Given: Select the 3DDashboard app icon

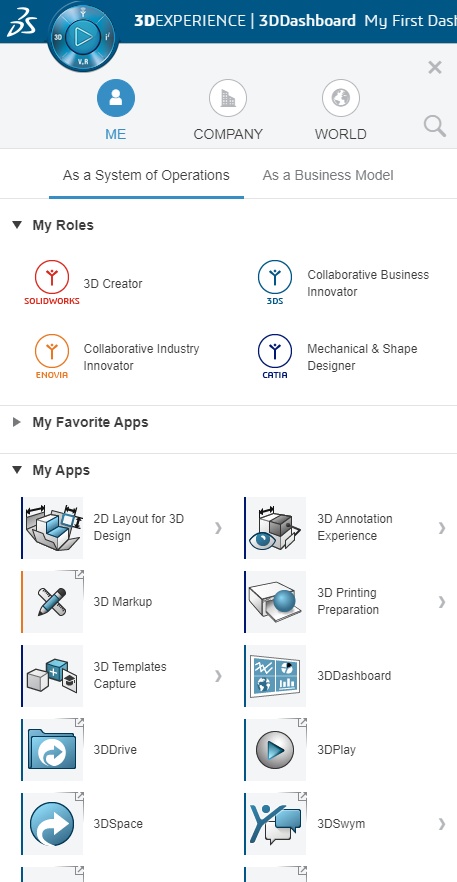Looking at the screenshot, I should (x=275, y=676).
